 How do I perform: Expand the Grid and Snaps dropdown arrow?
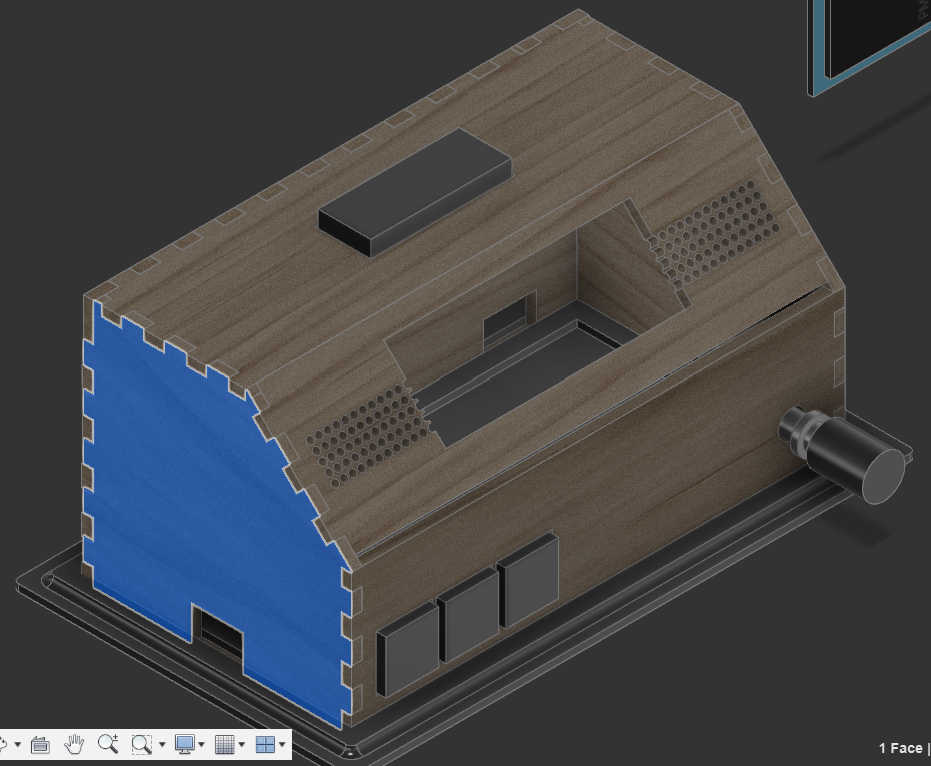click(242, 745)
